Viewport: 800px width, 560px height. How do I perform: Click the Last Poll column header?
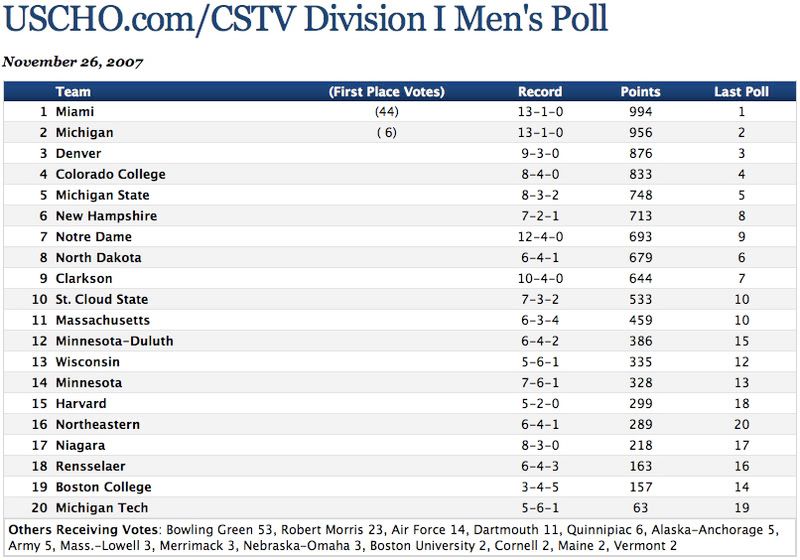pos(741,92)
